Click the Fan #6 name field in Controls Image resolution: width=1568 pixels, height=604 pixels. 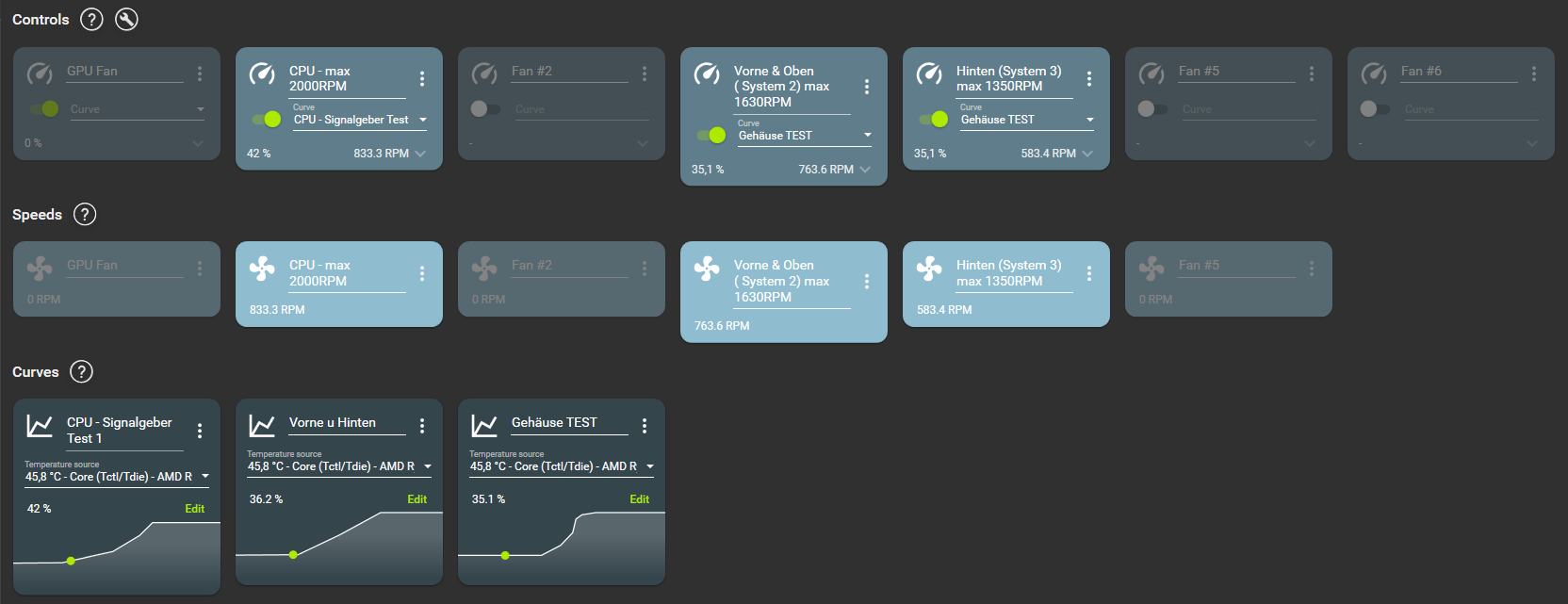(1459, 72)
